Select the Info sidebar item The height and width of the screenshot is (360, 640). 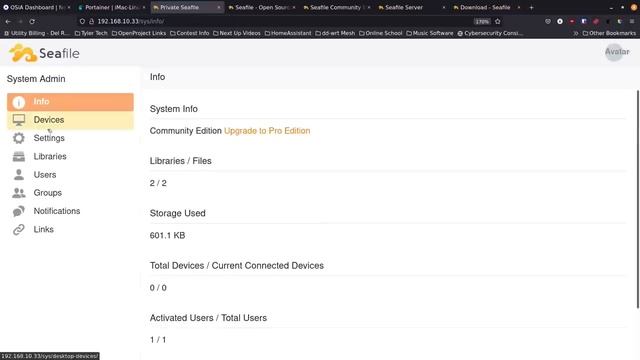coord(70,102)
